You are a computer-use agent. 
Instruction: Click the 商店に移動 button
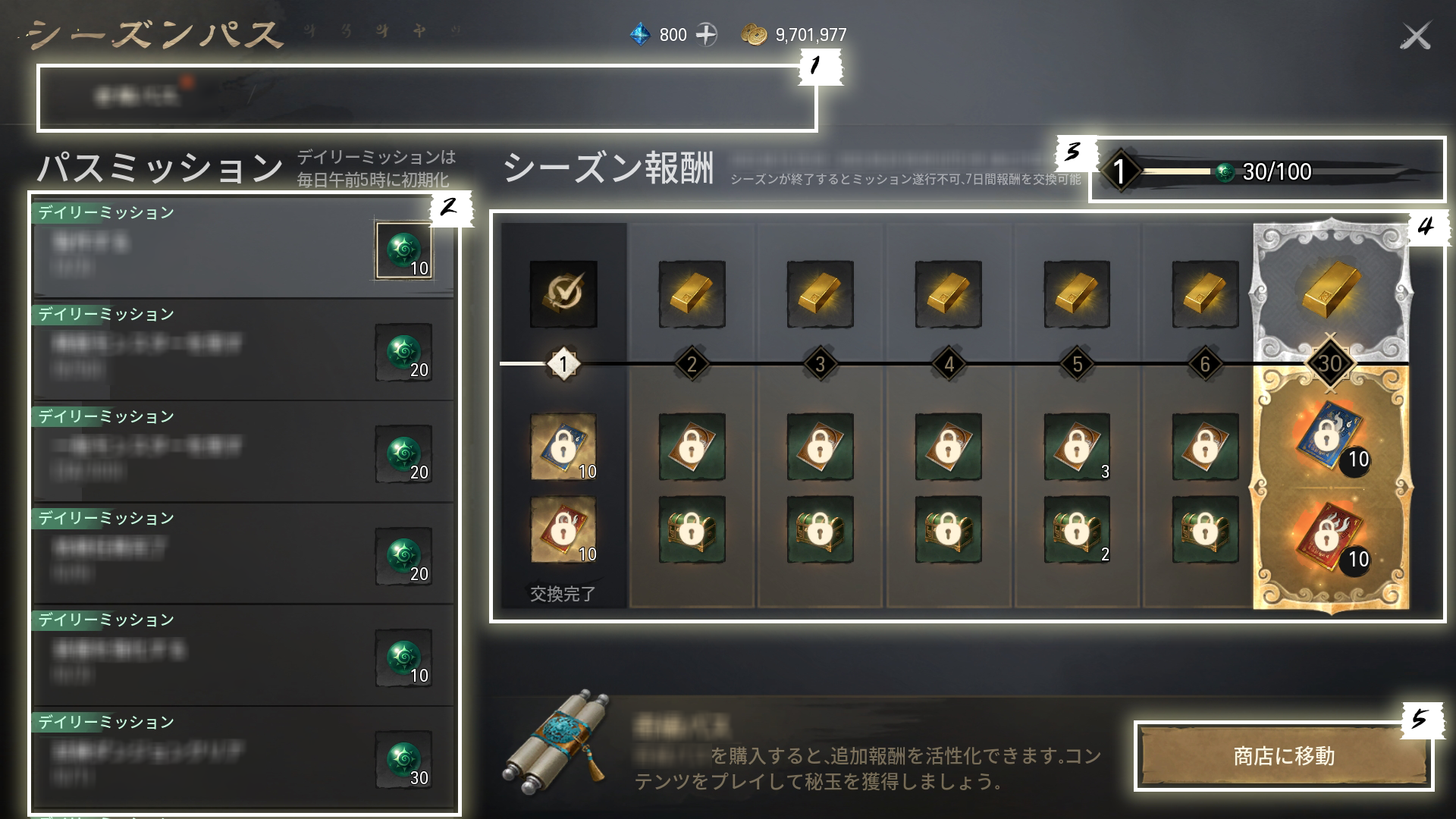point(1284,756)
